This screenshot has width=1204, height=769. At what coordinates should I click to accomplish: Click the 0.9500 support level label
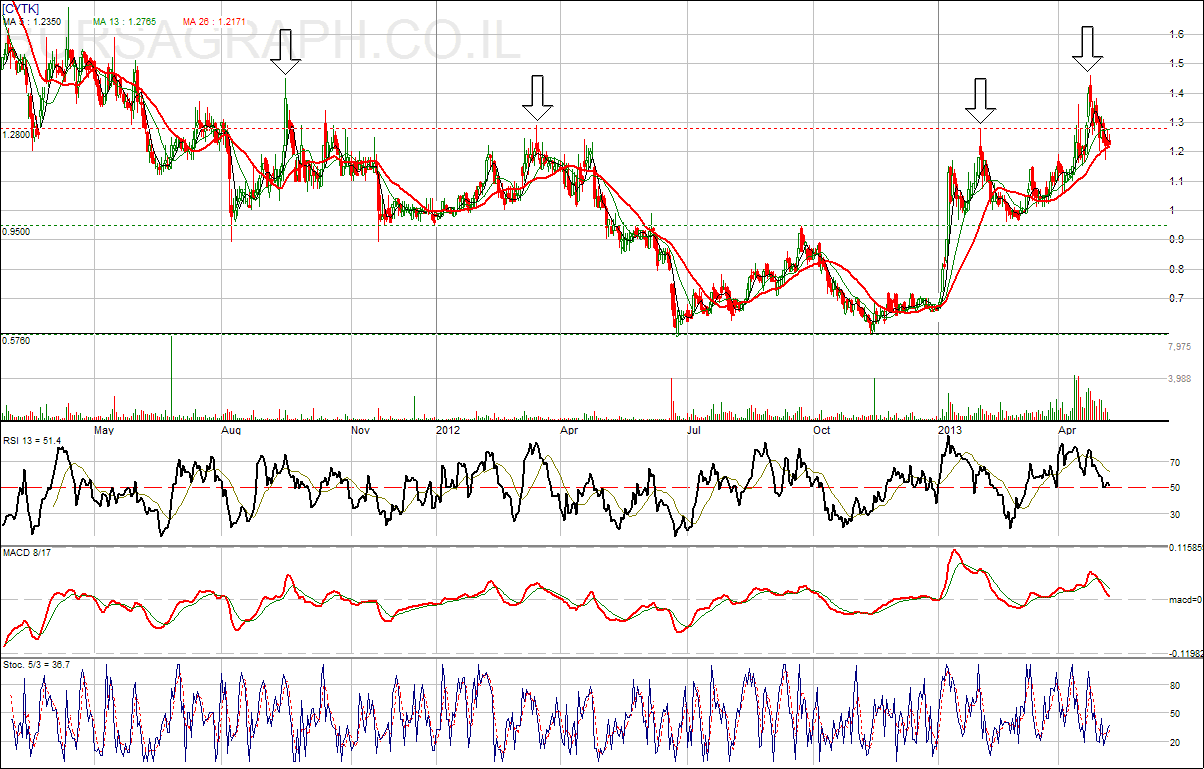point(16,231)
